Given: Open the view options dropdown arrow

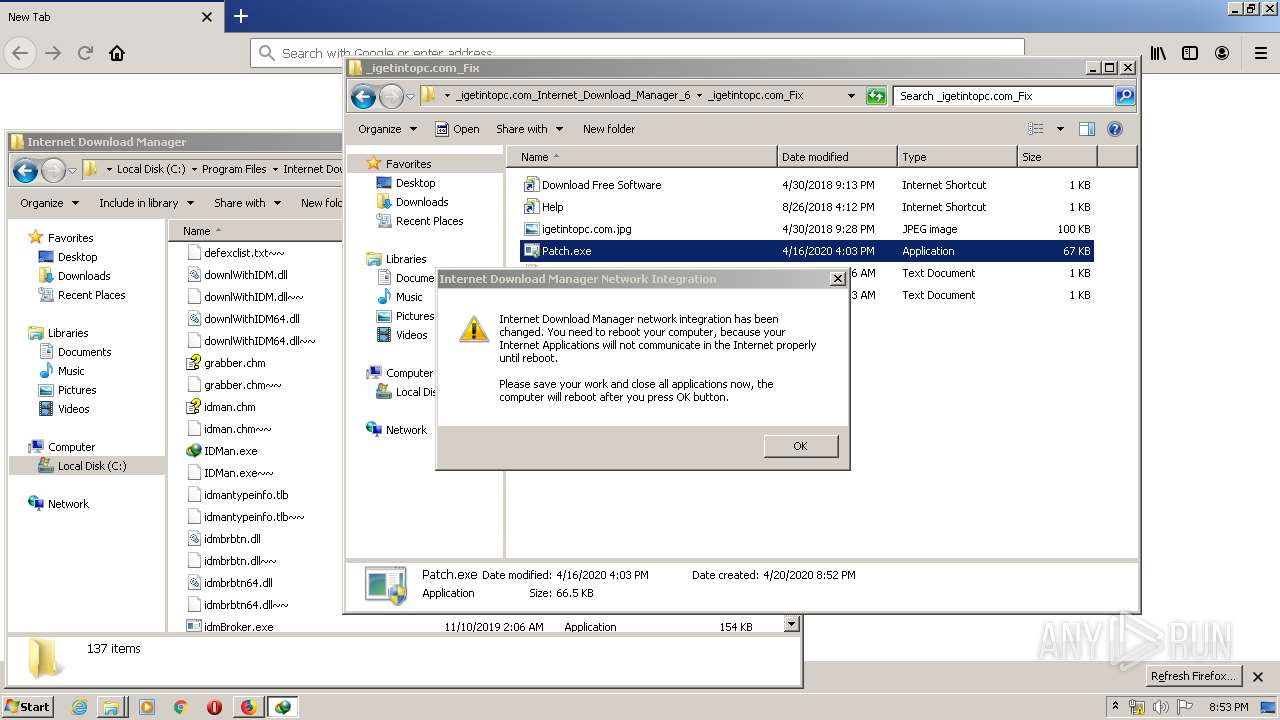Looking at the screenshot, I should click(1060, 129).
